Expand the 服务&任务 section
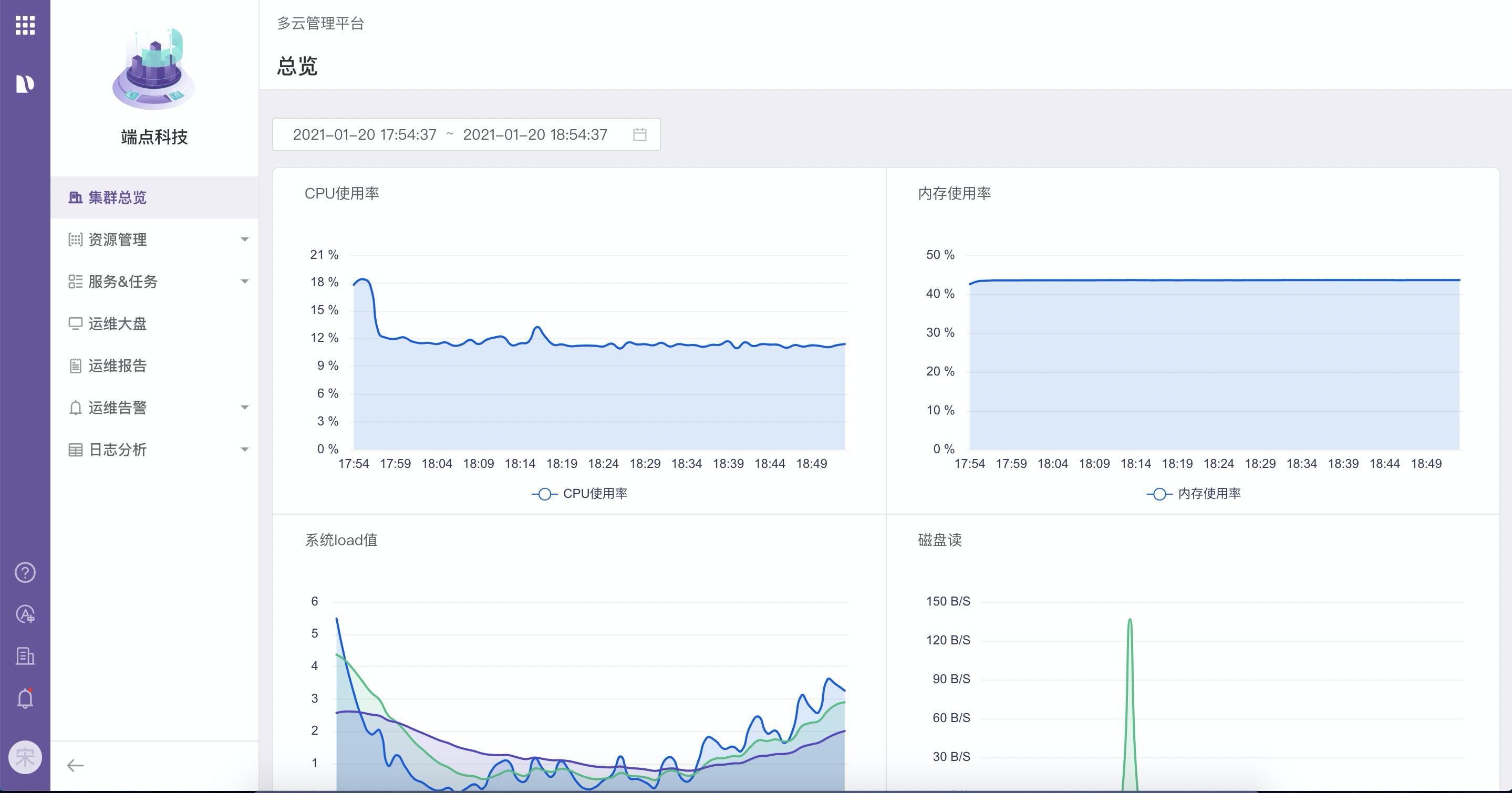The height and width of the screenshot is (793, 1512). point(246,281)
